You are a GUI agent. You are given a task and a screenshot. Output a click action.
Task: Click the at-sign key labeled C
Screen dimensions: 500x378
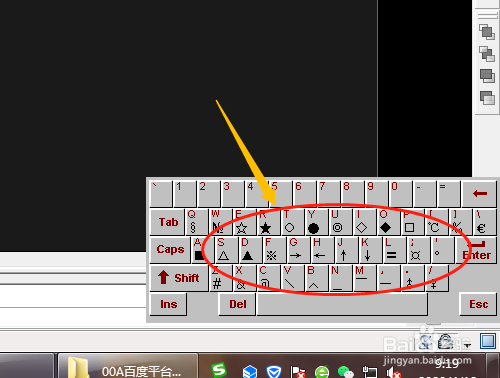click(268, 278)
